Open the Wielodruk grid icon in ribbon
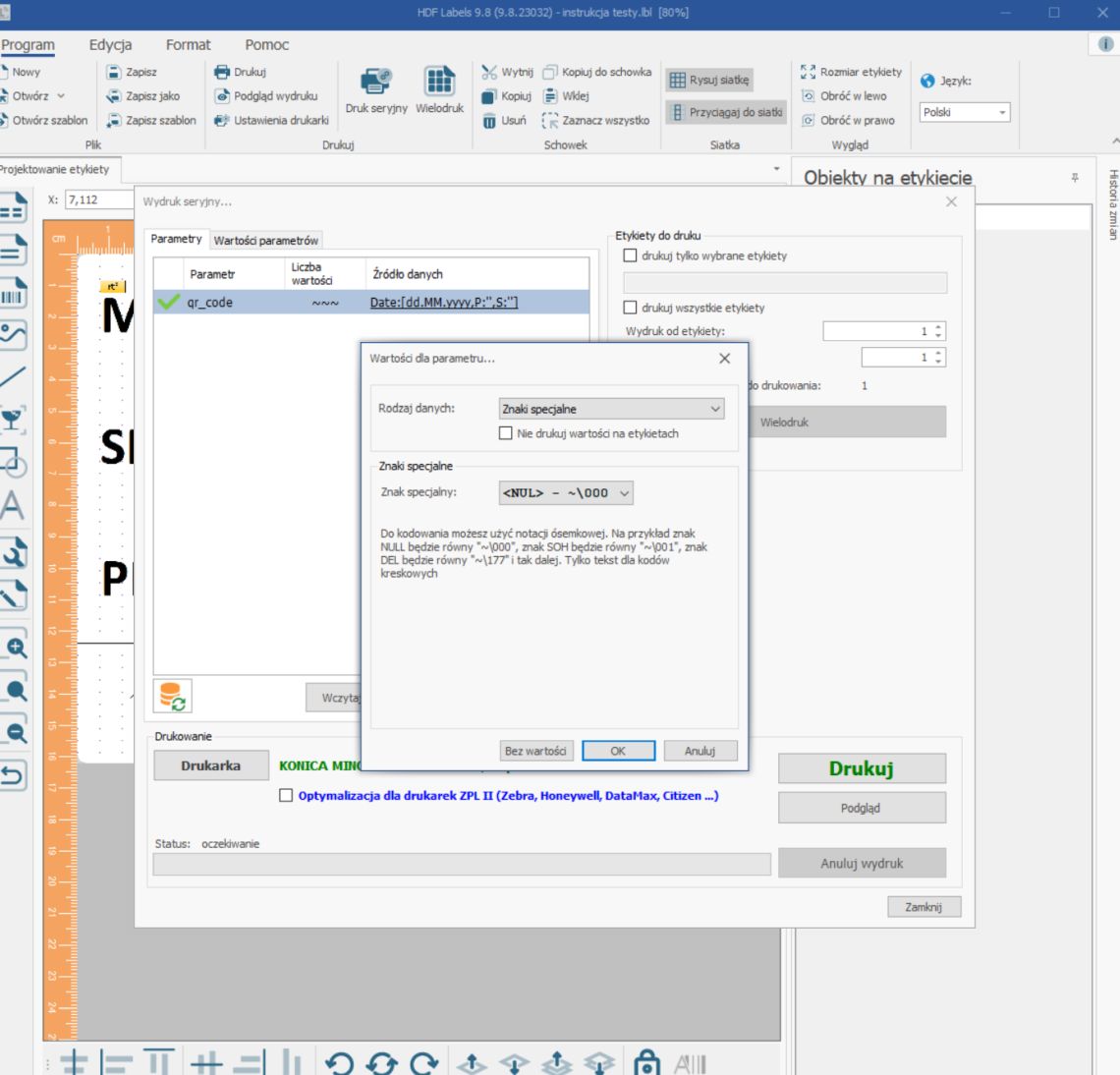 point(439,82)
